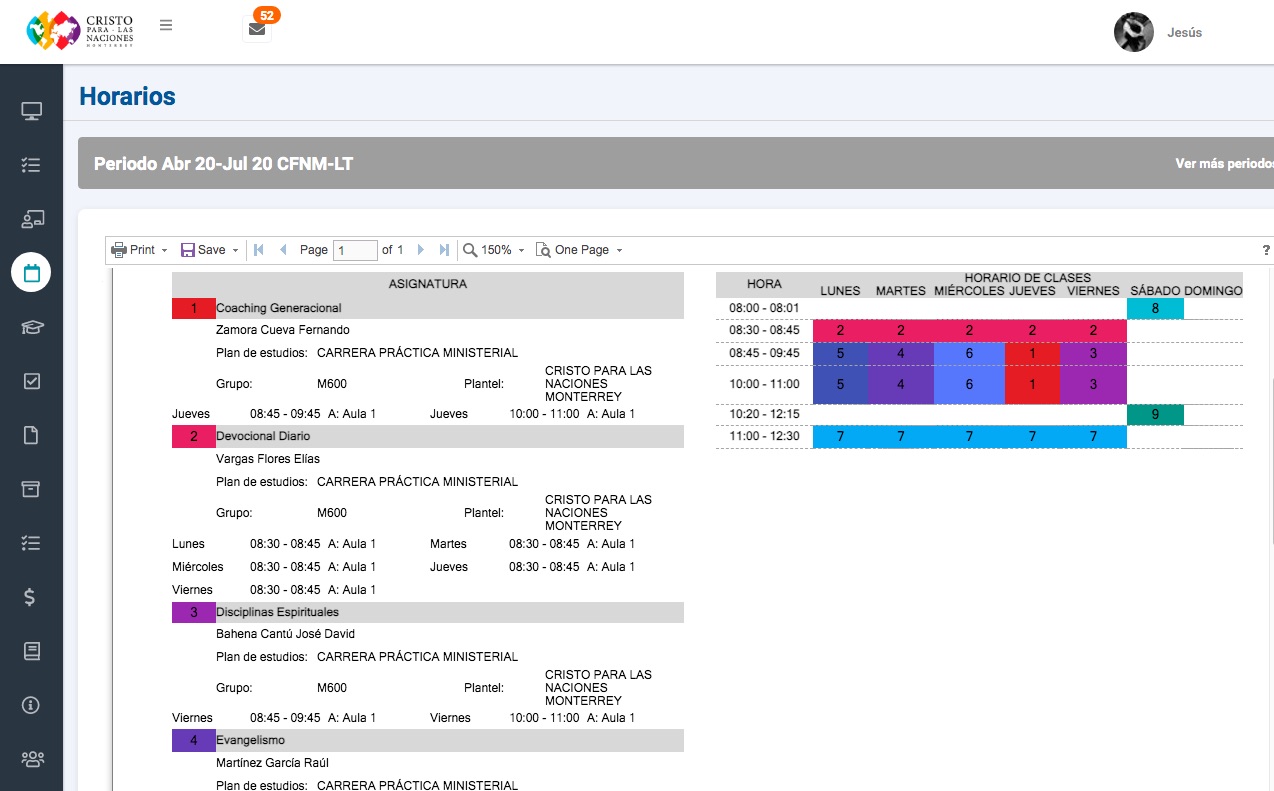Click the info circle sidebar icon
Viewport: 1274px width, 791px height.
[31, 705]
